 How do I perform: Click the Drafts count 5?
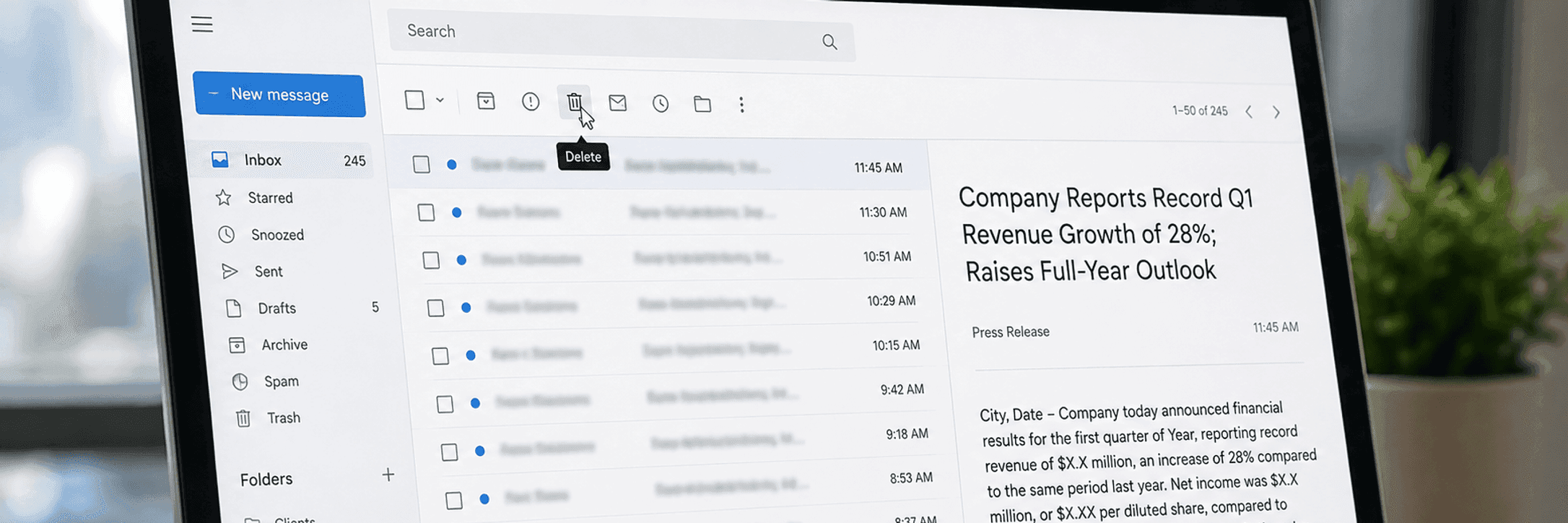(x=375, y=308)
